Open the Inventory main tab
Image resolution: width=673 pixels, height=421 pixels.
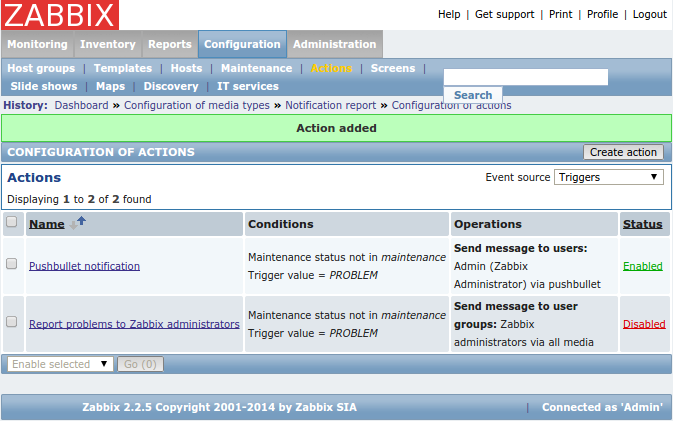108,44
